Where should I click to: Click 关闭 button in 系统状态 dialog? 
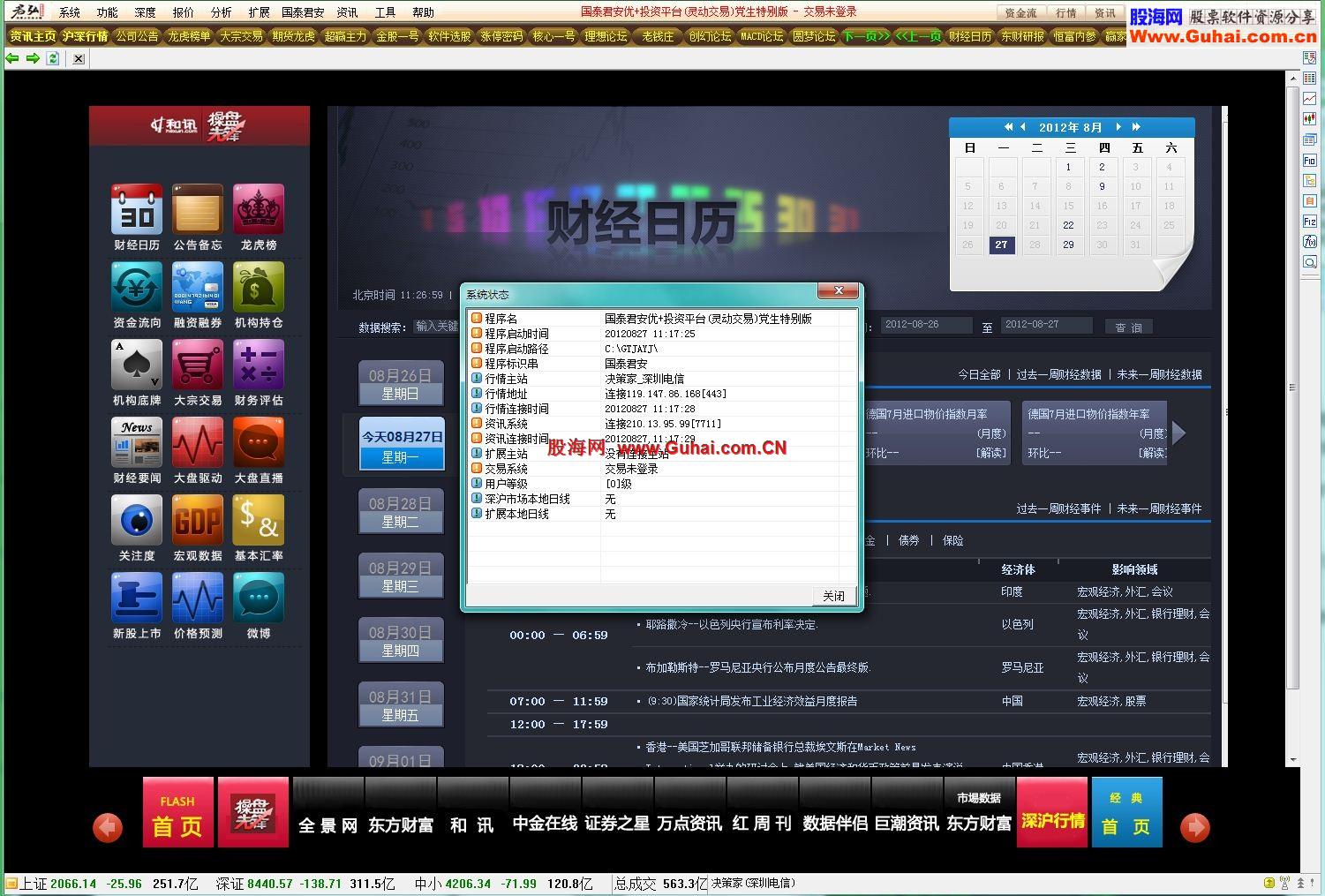pos(833,596)
